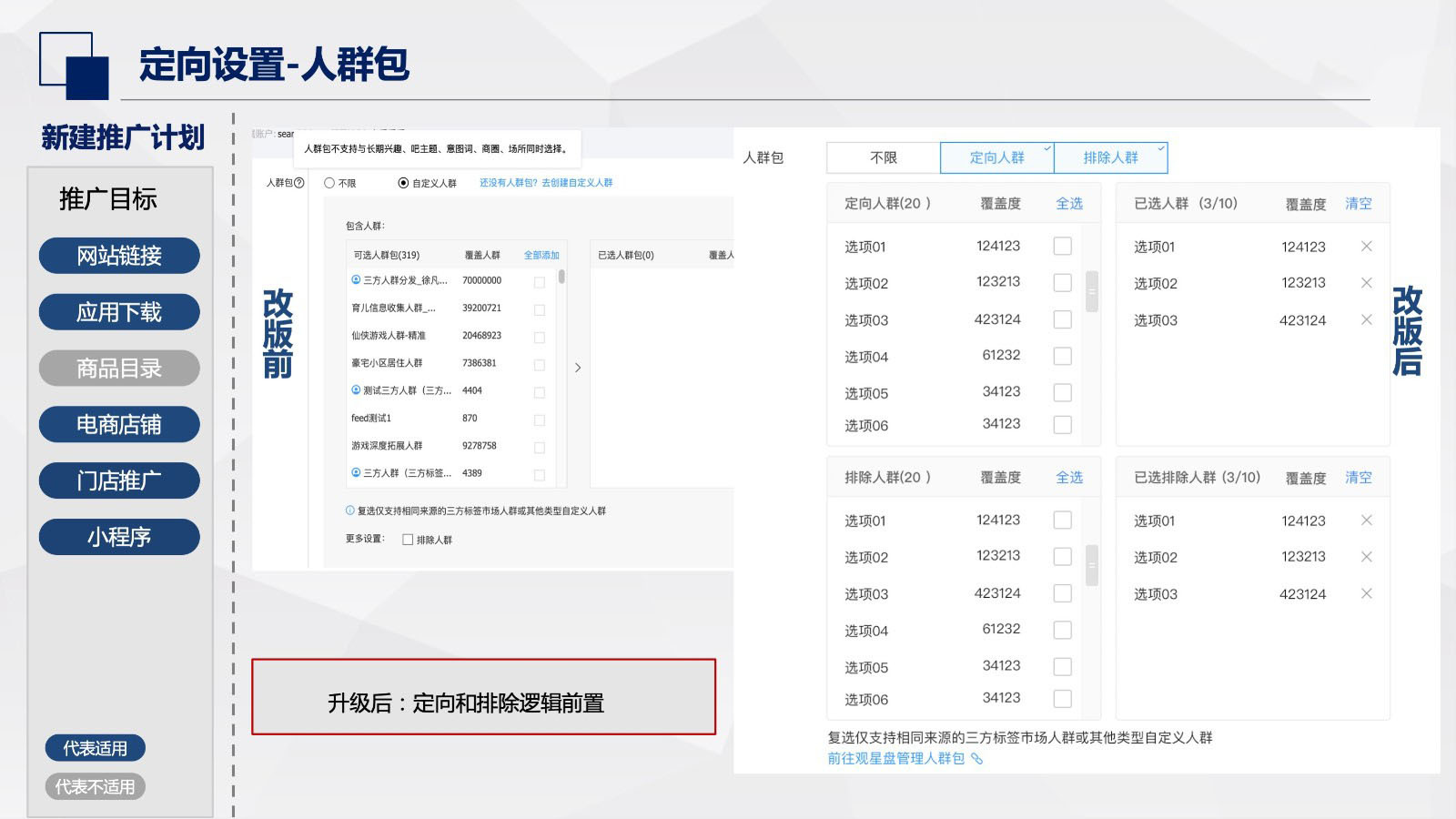Select the 应用下载 goal button
The height and width of the screenshot is (819, 1456).
coord(119,312)
